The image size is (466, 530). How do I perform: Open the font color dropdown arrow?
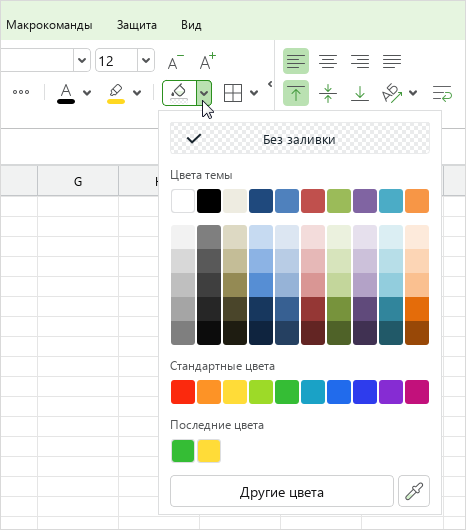click(87, 93)
